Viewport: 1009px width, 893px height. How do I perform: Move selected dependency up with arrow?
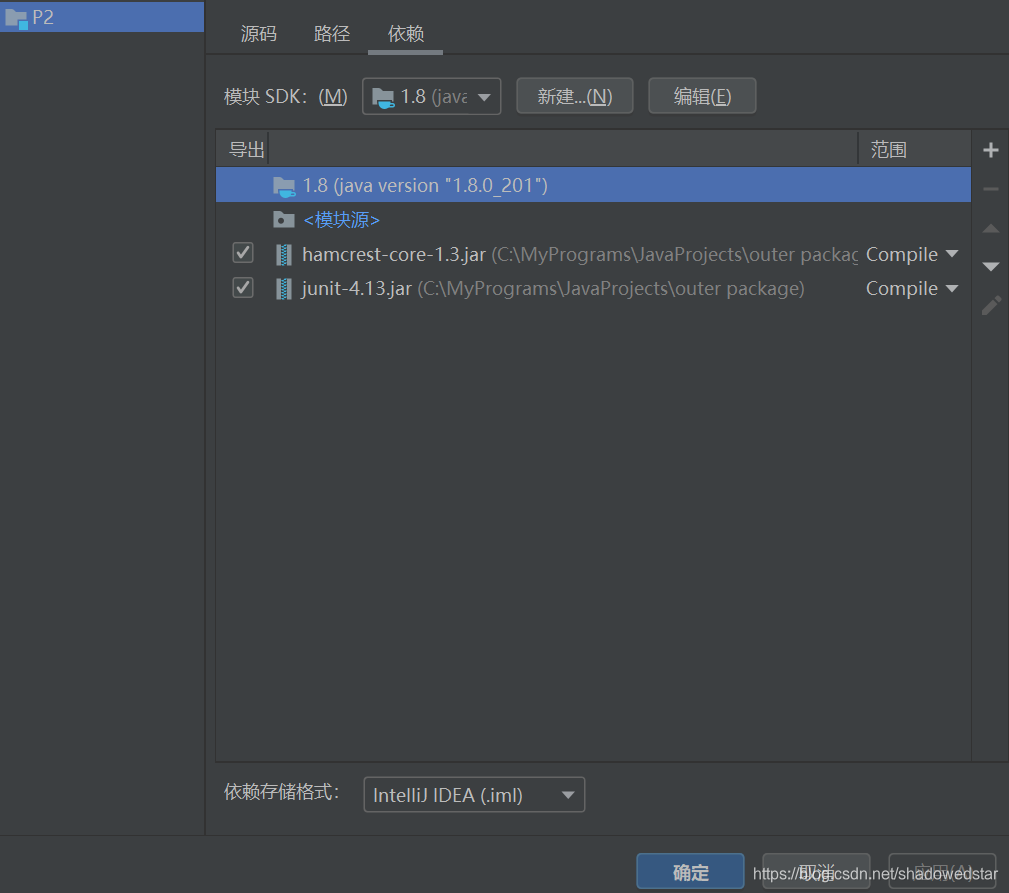click(x=990, y=228)
